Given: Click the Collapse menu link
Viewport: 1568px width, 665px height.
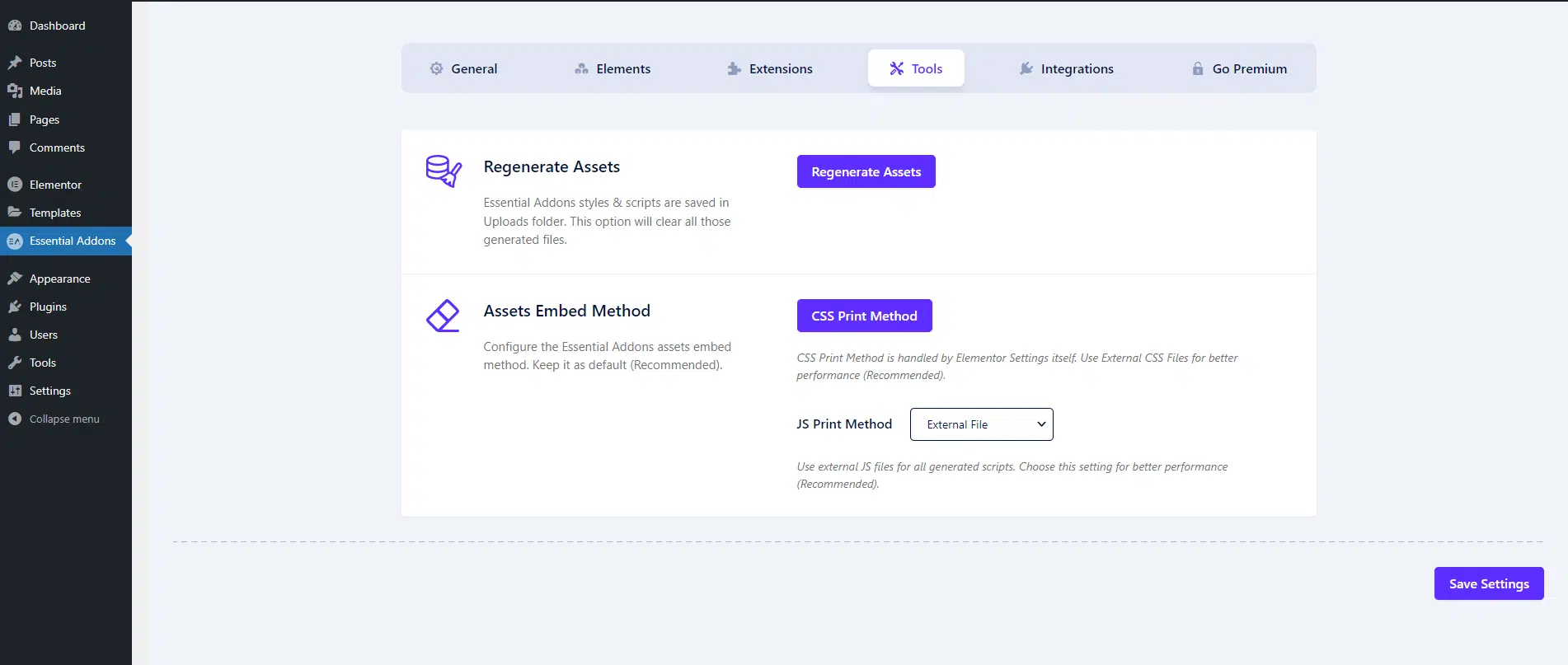Looking at the screenshot, I should click(x=64, y=419).
